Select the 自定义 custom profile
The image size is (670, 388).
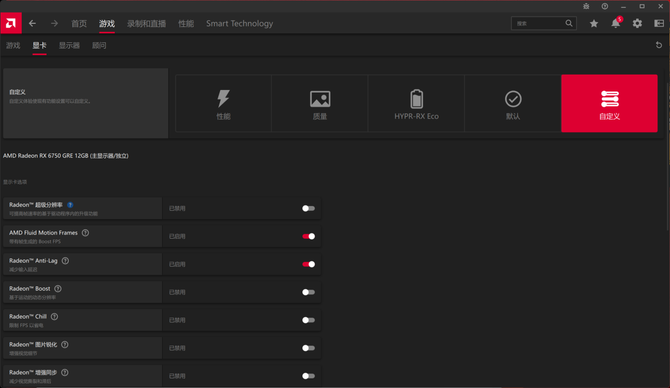[x=609, y=103]
